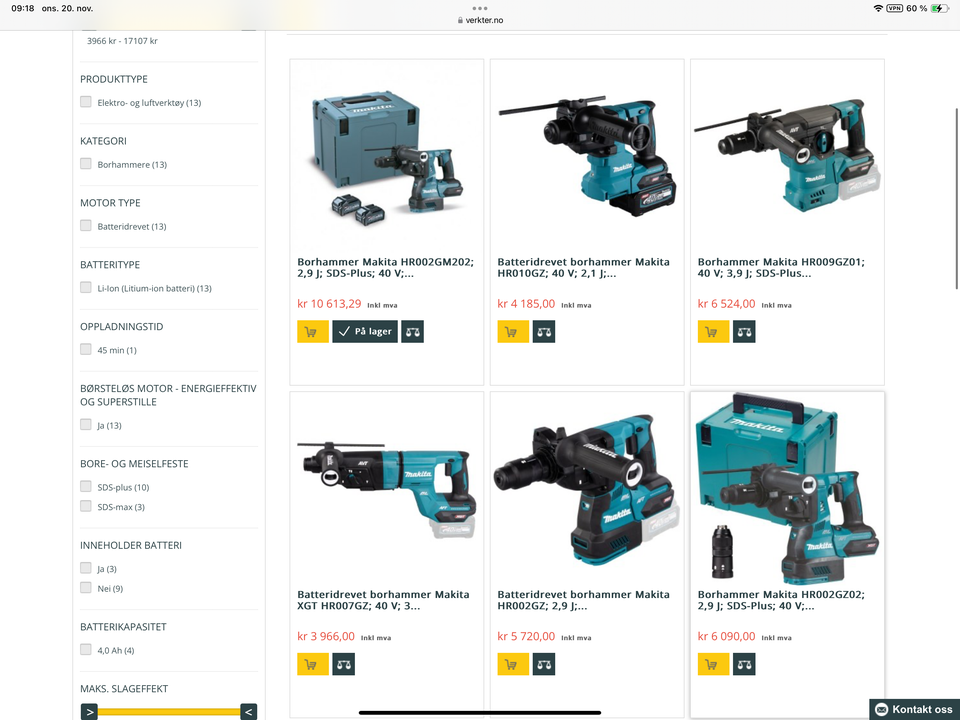Click price kr 5 720,00
The width and height of the screenshot is (960, 720).
[526, 636]
